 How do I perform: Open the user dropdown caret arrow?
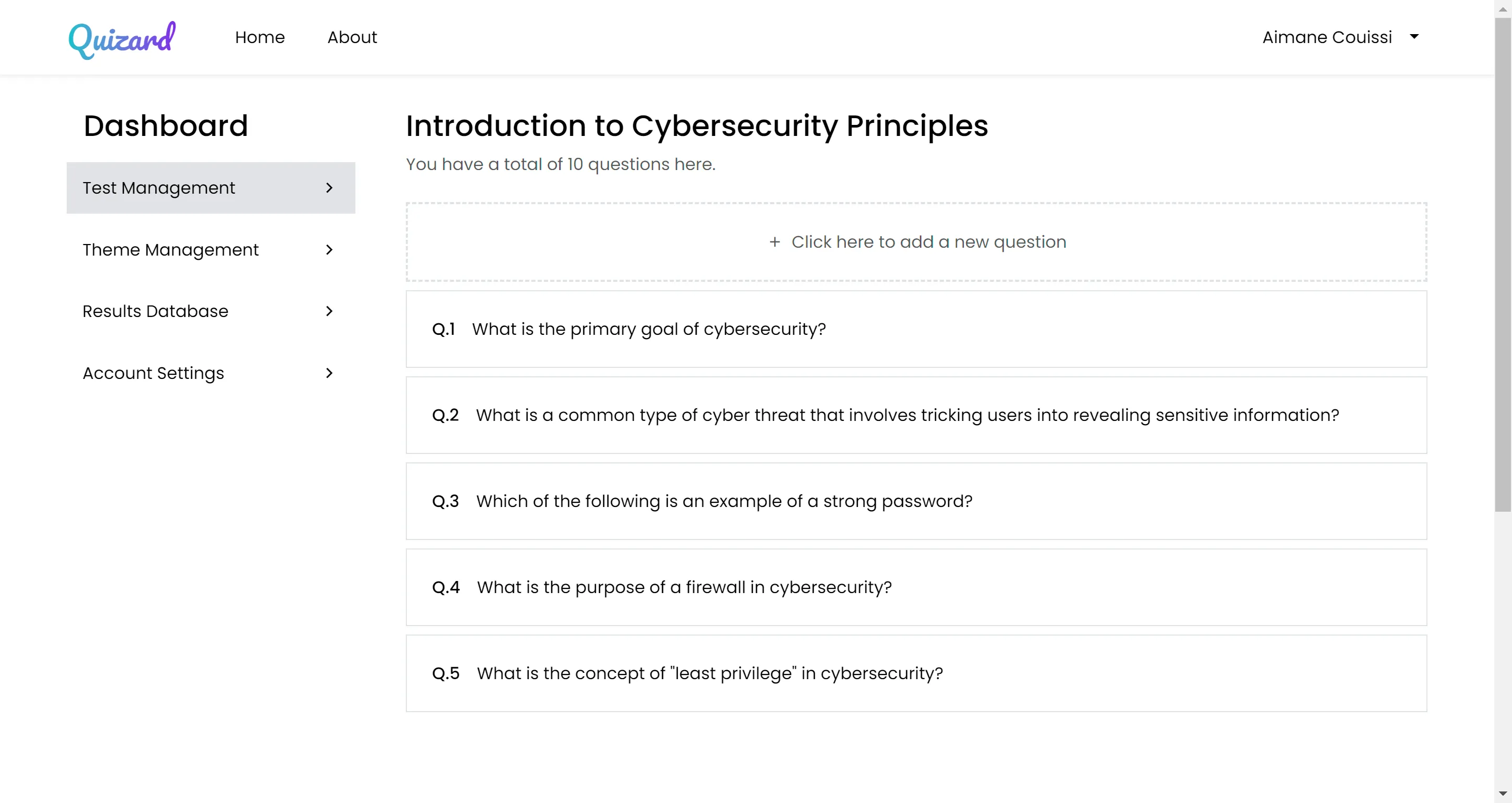1414,36
